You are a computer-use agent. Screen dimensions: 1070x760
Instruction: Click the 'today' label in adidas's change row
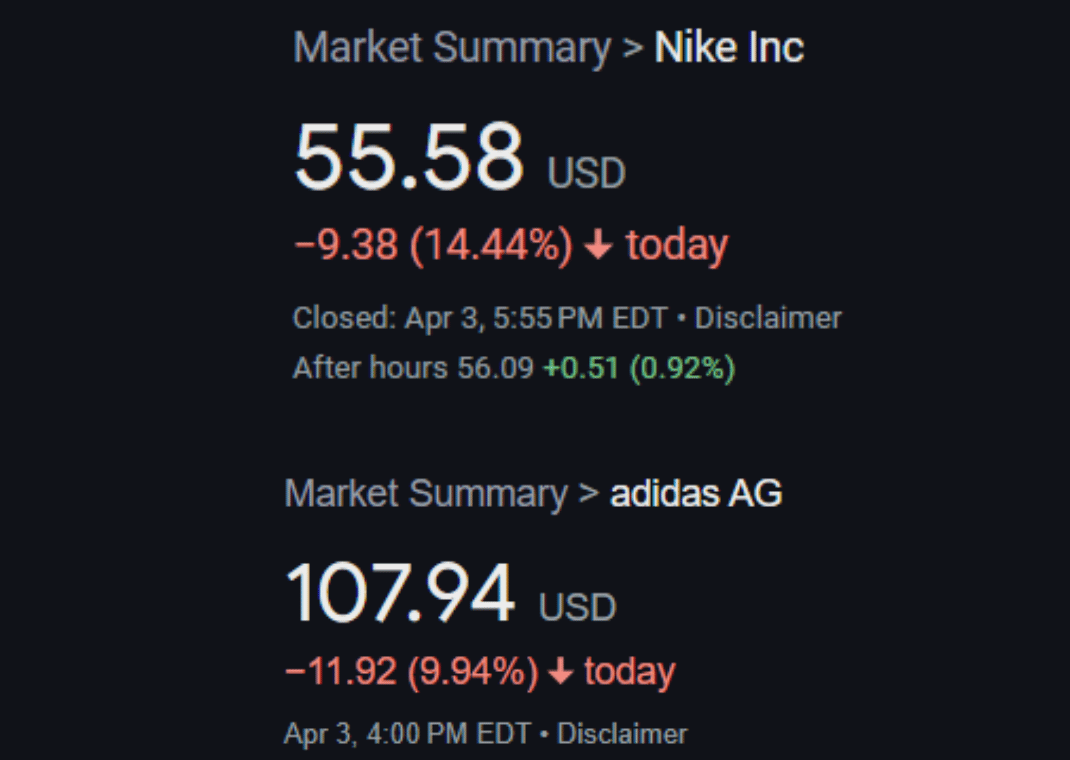coord(629,672)
